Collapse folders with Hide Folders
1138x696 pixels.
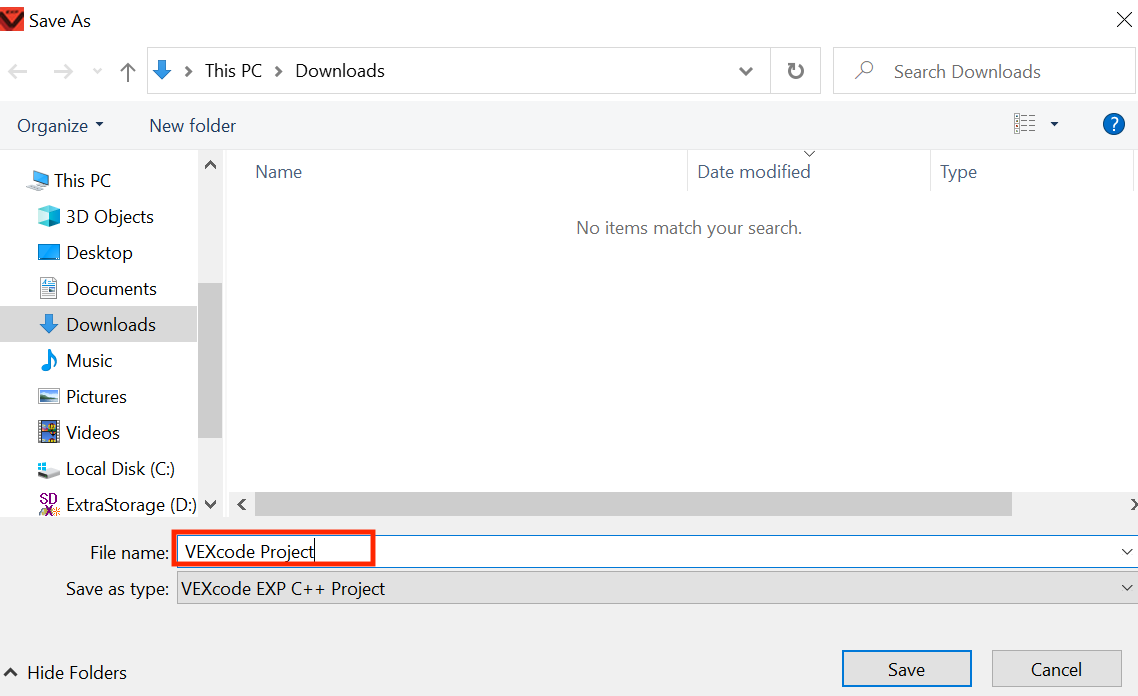tap(66, 673)
